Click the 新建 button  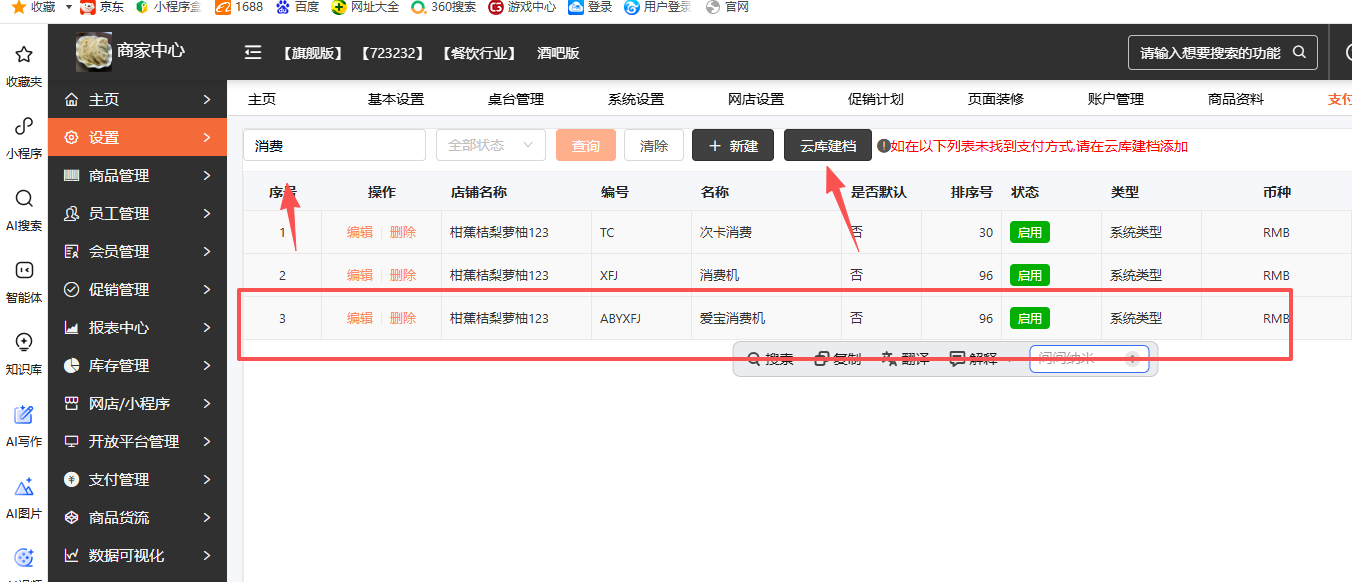click(x=733, y=146)
